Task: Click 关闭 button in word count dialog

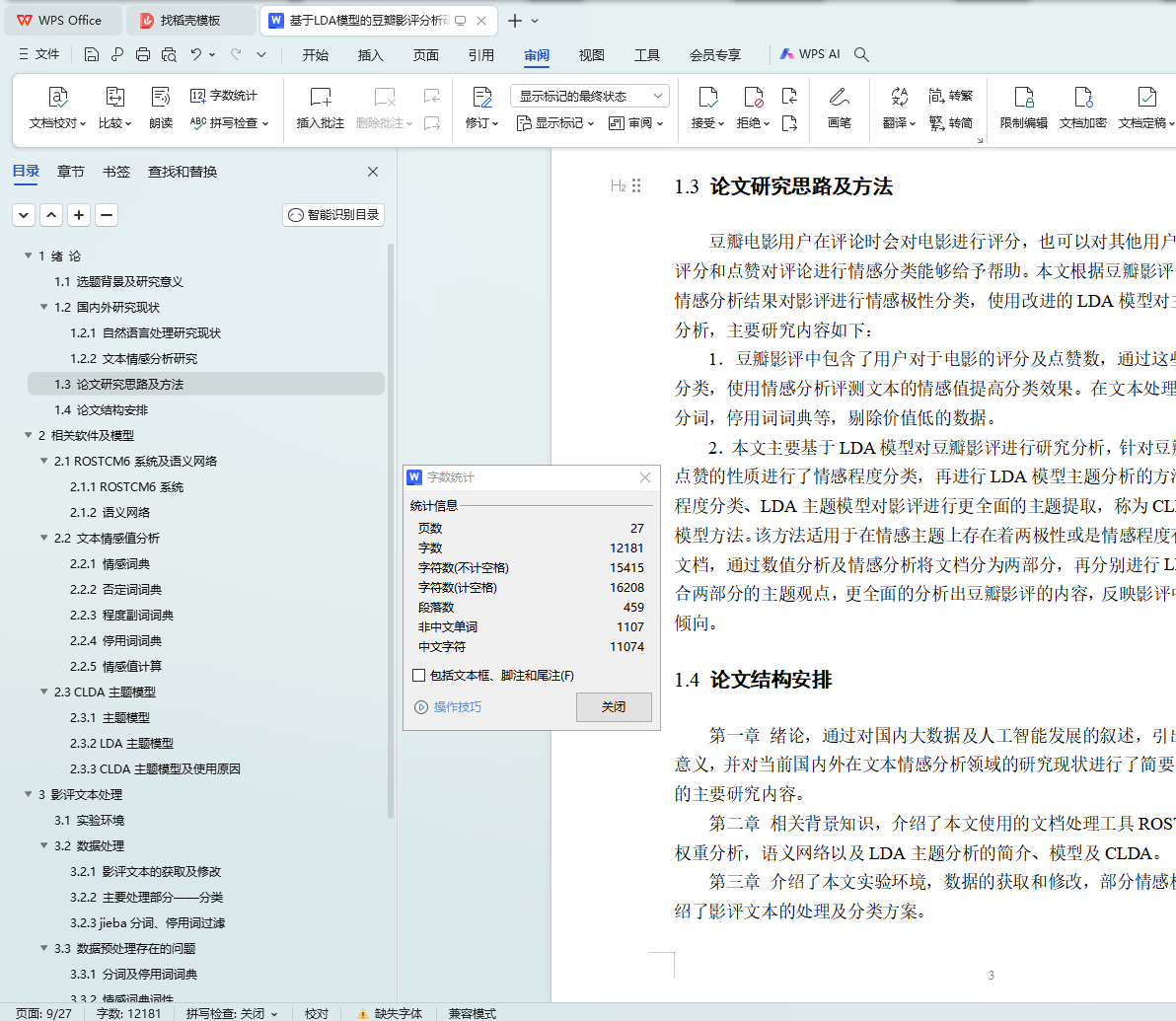Action: point(614,706)
